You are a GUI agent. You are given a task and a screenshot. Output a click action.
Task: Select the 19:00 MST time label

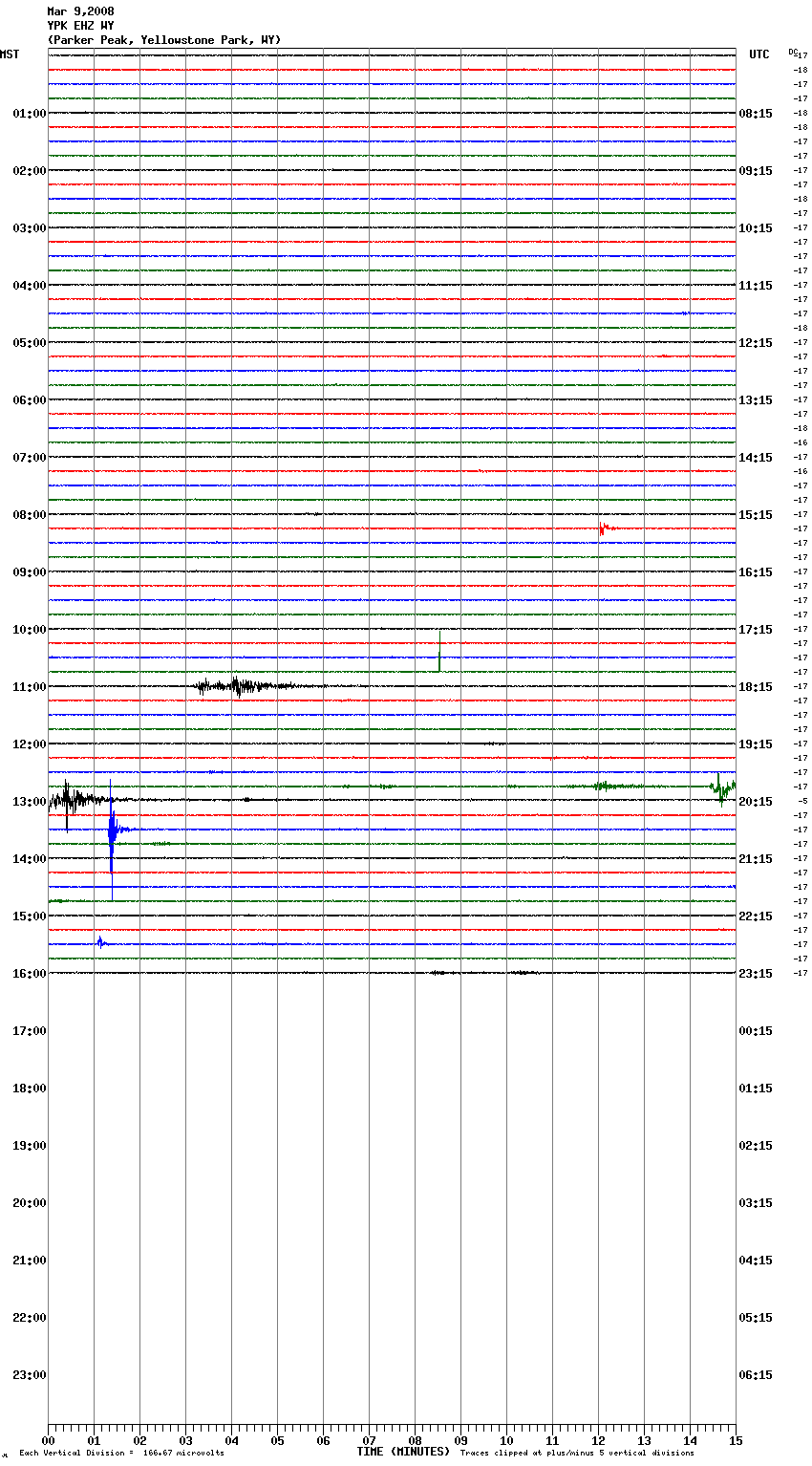[30, 1145]
